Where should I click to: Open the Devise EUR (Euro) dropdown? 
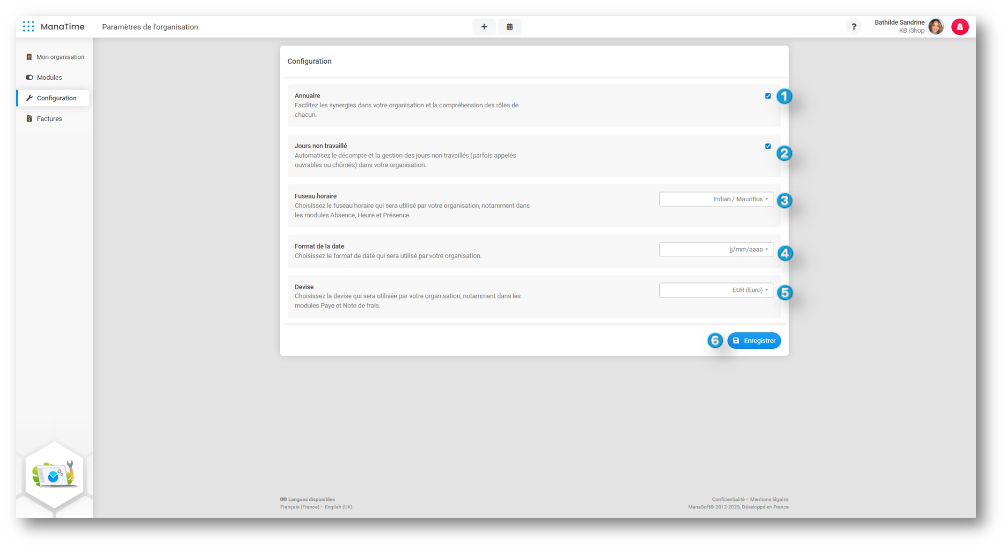(x=716, y=290)
